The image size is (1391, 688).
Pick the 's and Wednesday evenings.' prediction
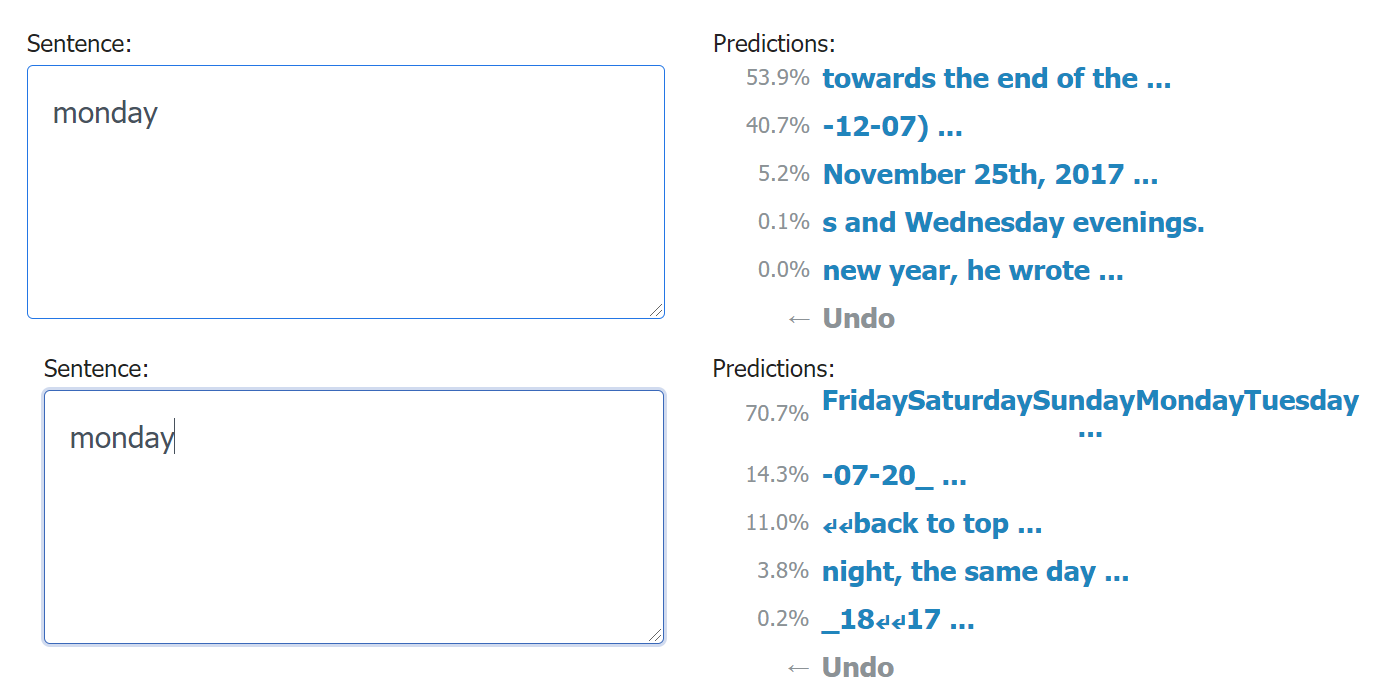pos(1013,222)
